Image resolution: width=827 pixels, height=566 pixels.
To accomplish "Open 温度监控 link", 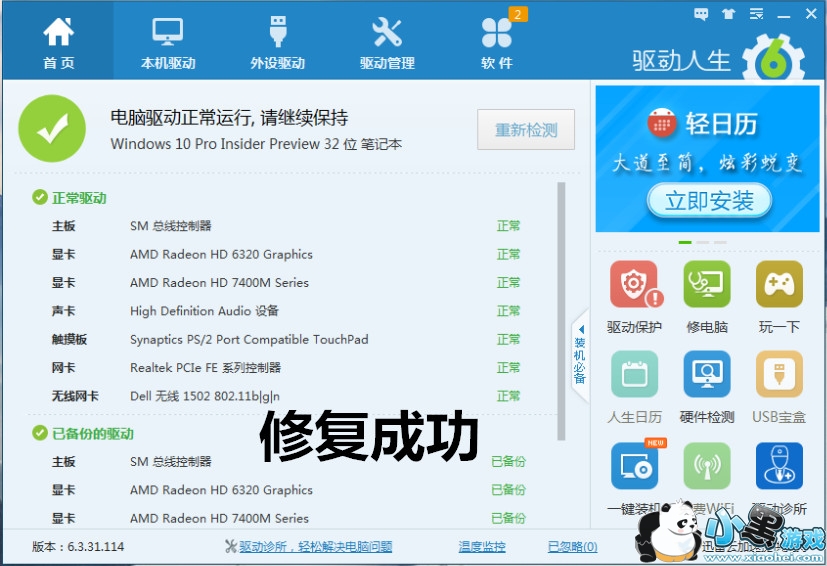I will pyautogui.click(x=482, y=546).
